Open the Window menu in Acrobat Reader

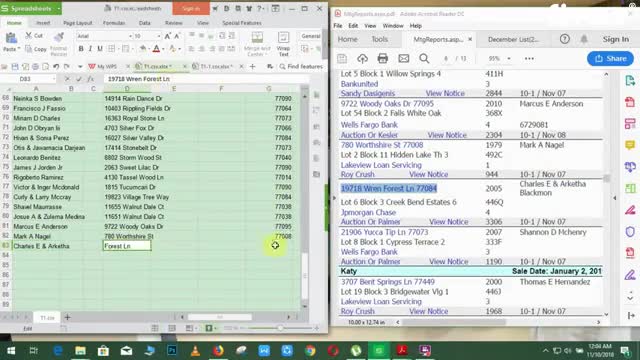(393, 26)
